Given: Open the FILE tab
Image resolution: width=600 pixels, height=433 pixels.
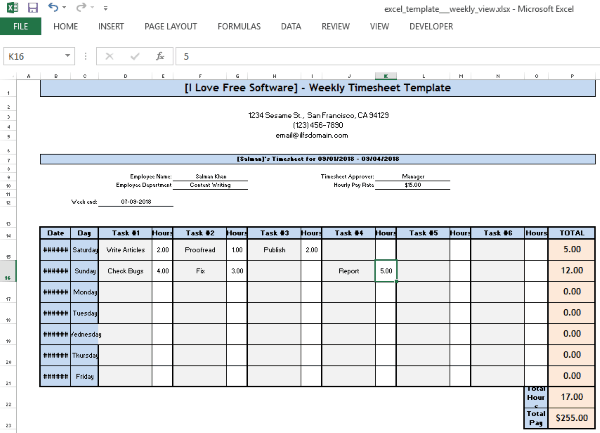Looking at the screenshot, I should [21, 26].
